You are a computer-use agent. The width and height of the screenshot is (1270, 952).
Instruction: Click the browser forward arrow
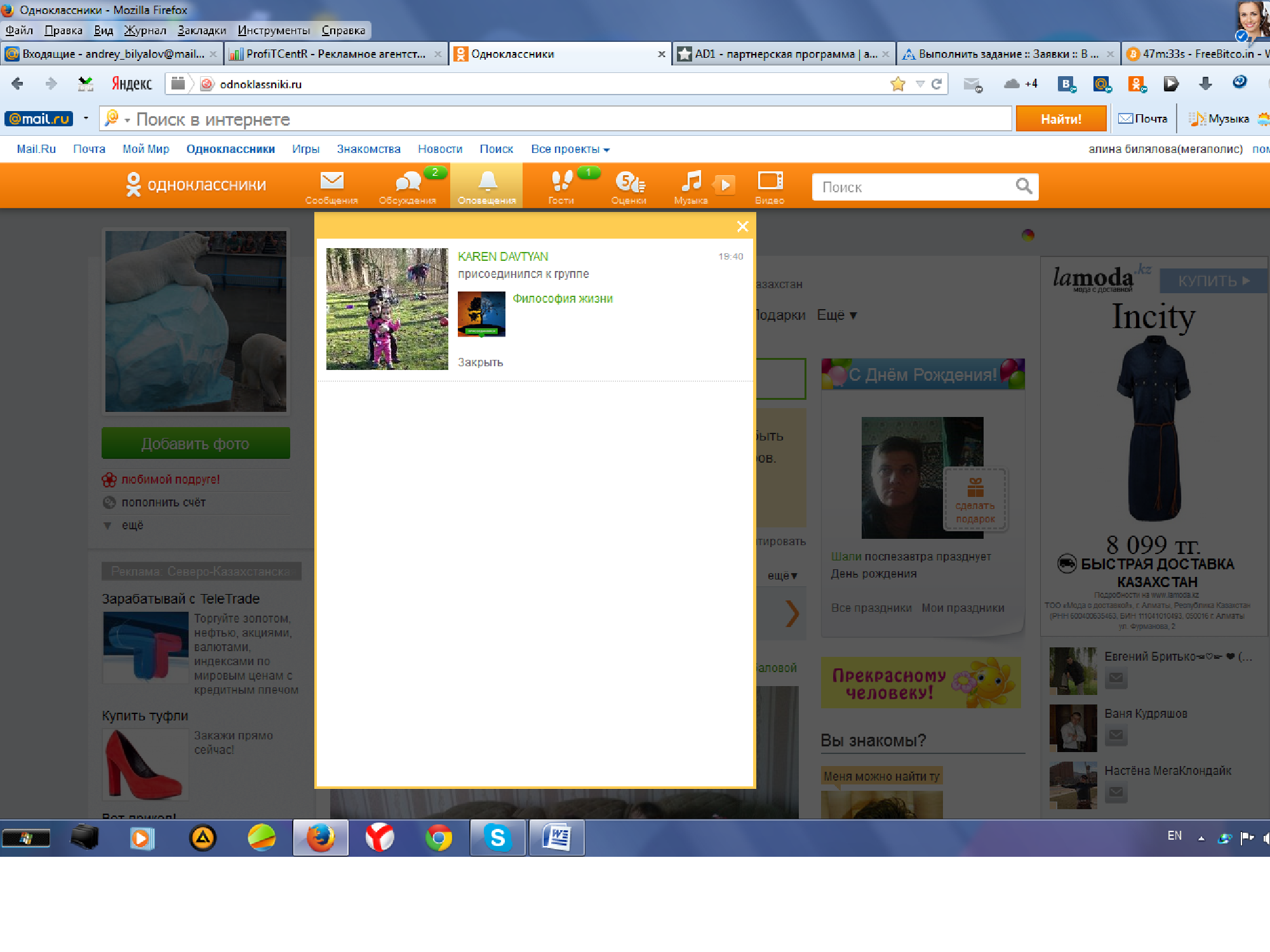pyautogui.click(x=51, y=83)
